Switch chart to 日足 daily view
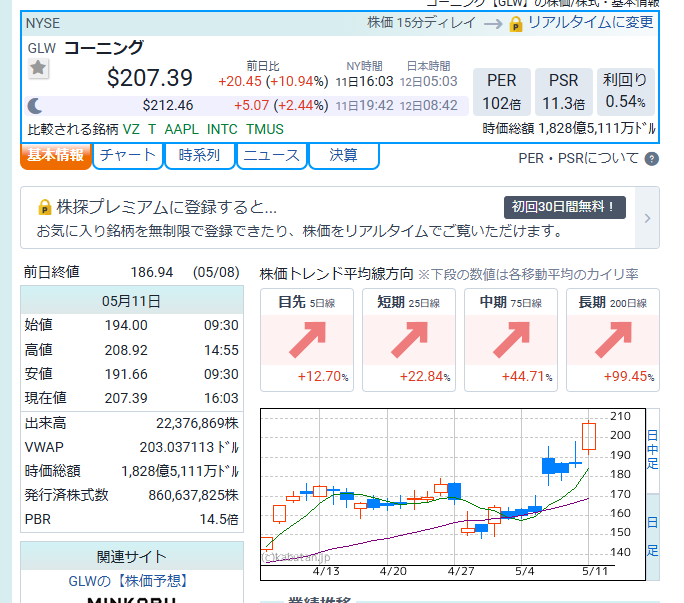 click(652, 537)
